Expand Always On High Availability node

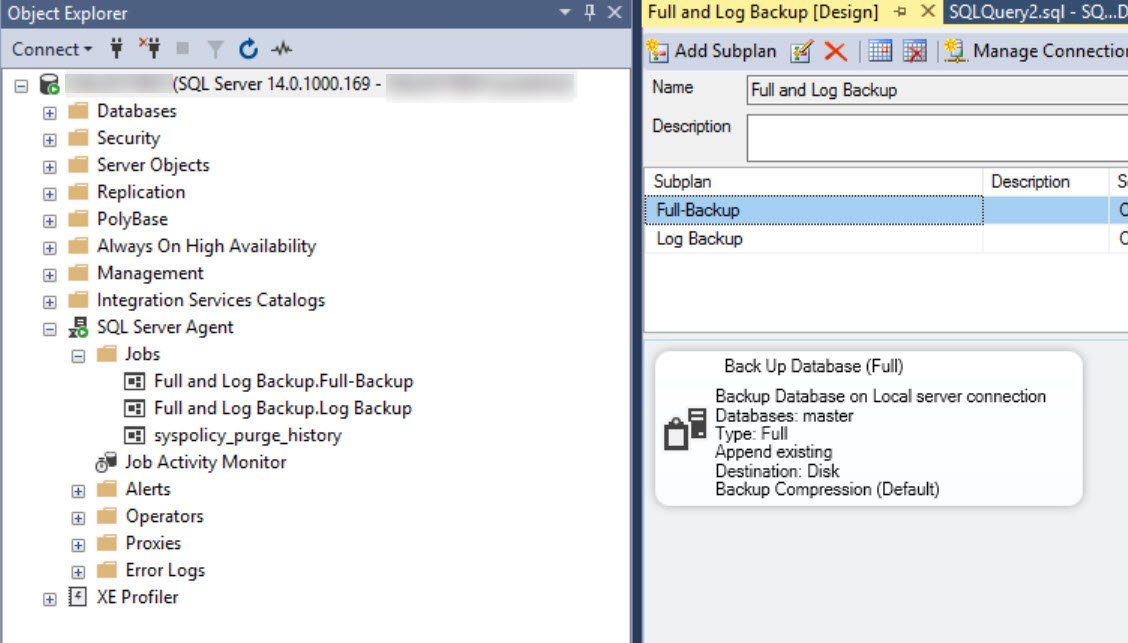(49, 248)
